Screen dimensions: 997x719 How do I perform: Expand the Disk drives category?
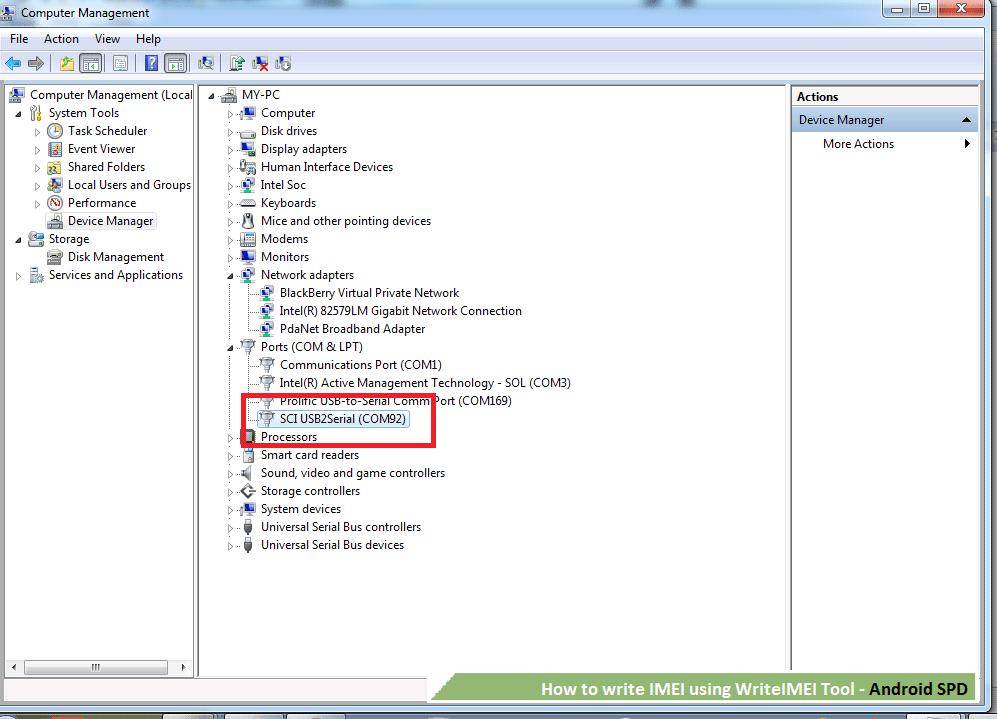click(230, 132)
